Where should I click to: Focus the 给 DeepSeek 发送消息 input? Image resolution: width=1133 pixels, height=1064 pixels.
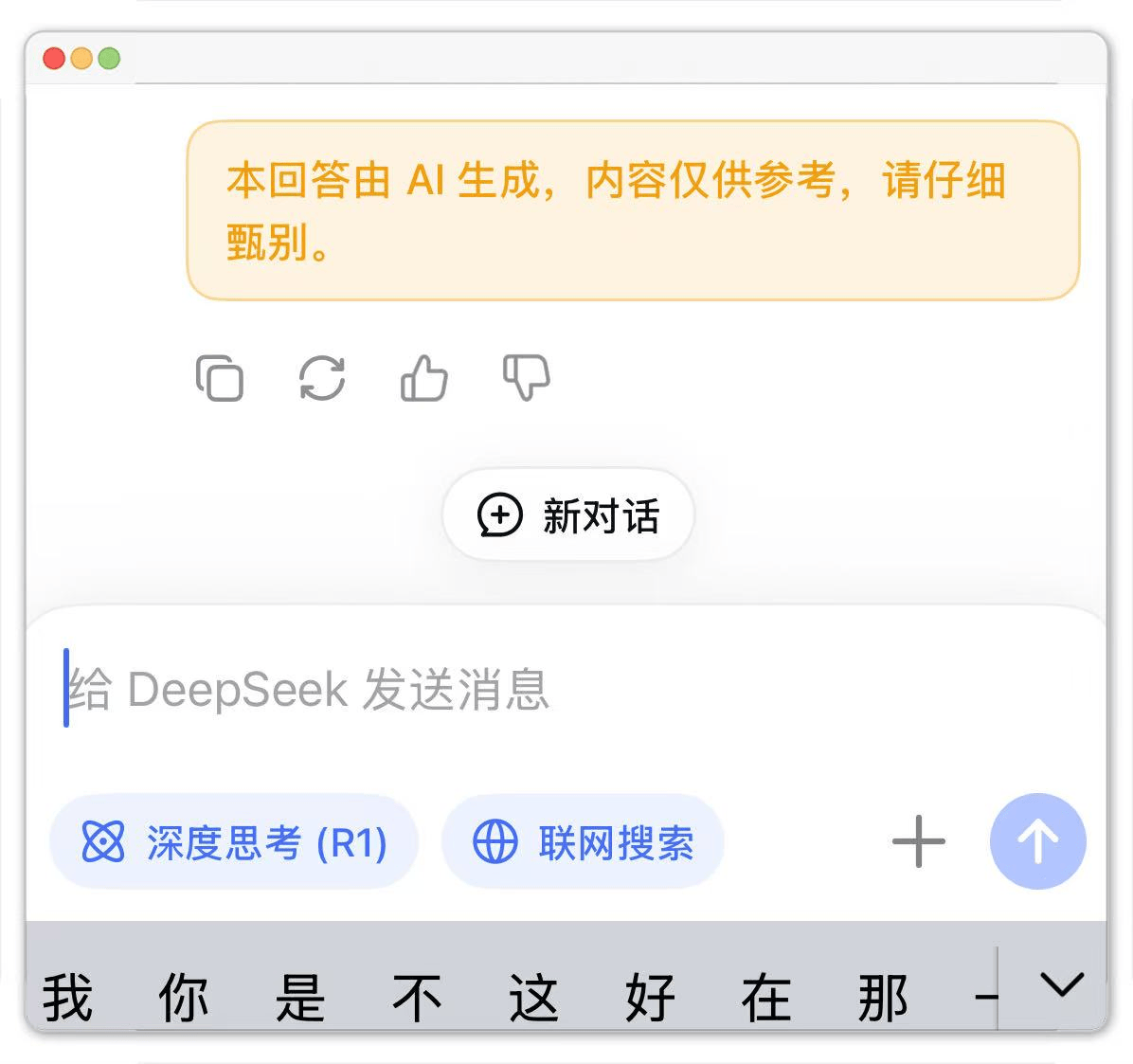point(474,689)
